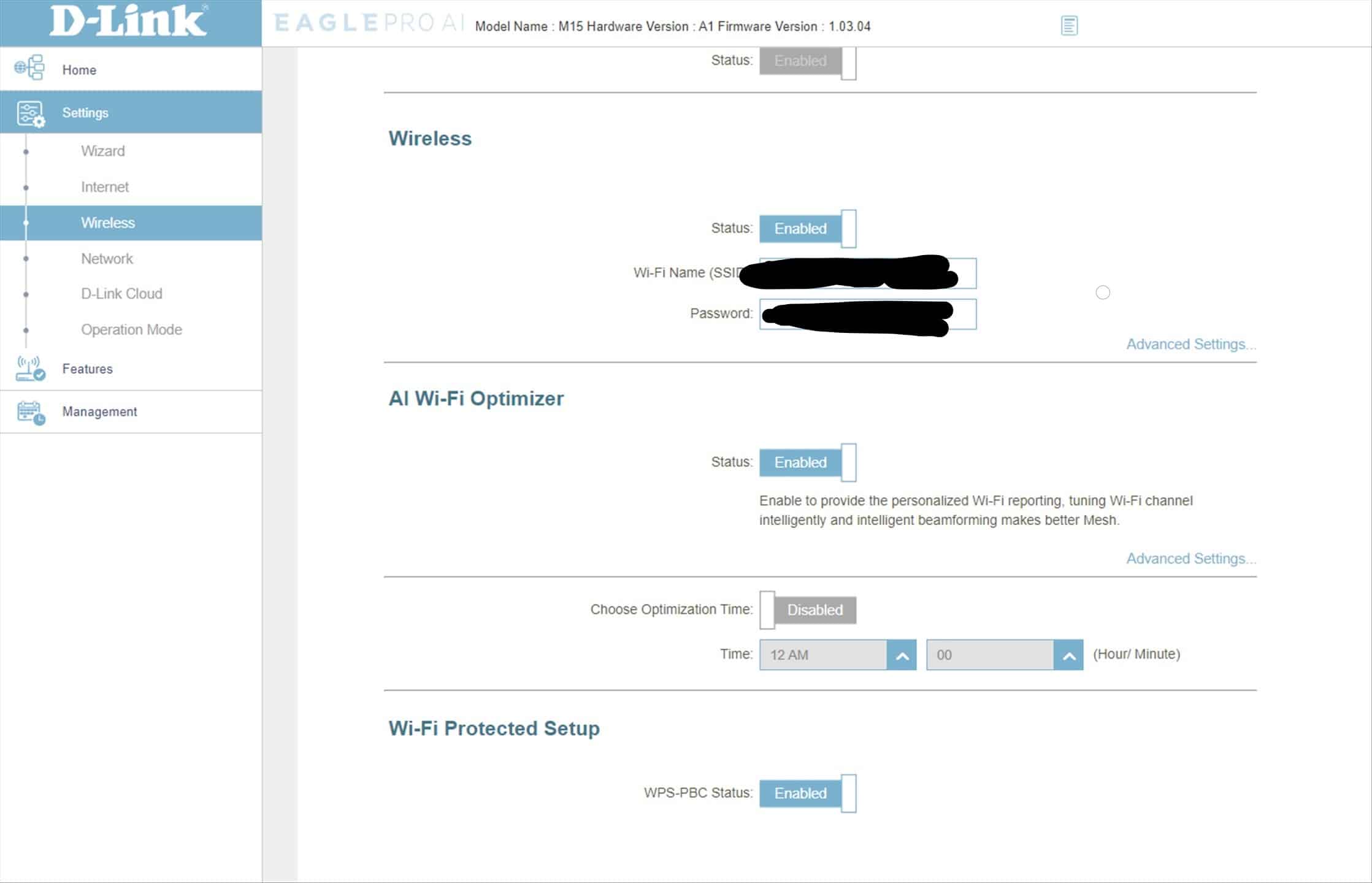Open the Features menu section
This screenshot has width=1372, height=883.
click(131, 369)
